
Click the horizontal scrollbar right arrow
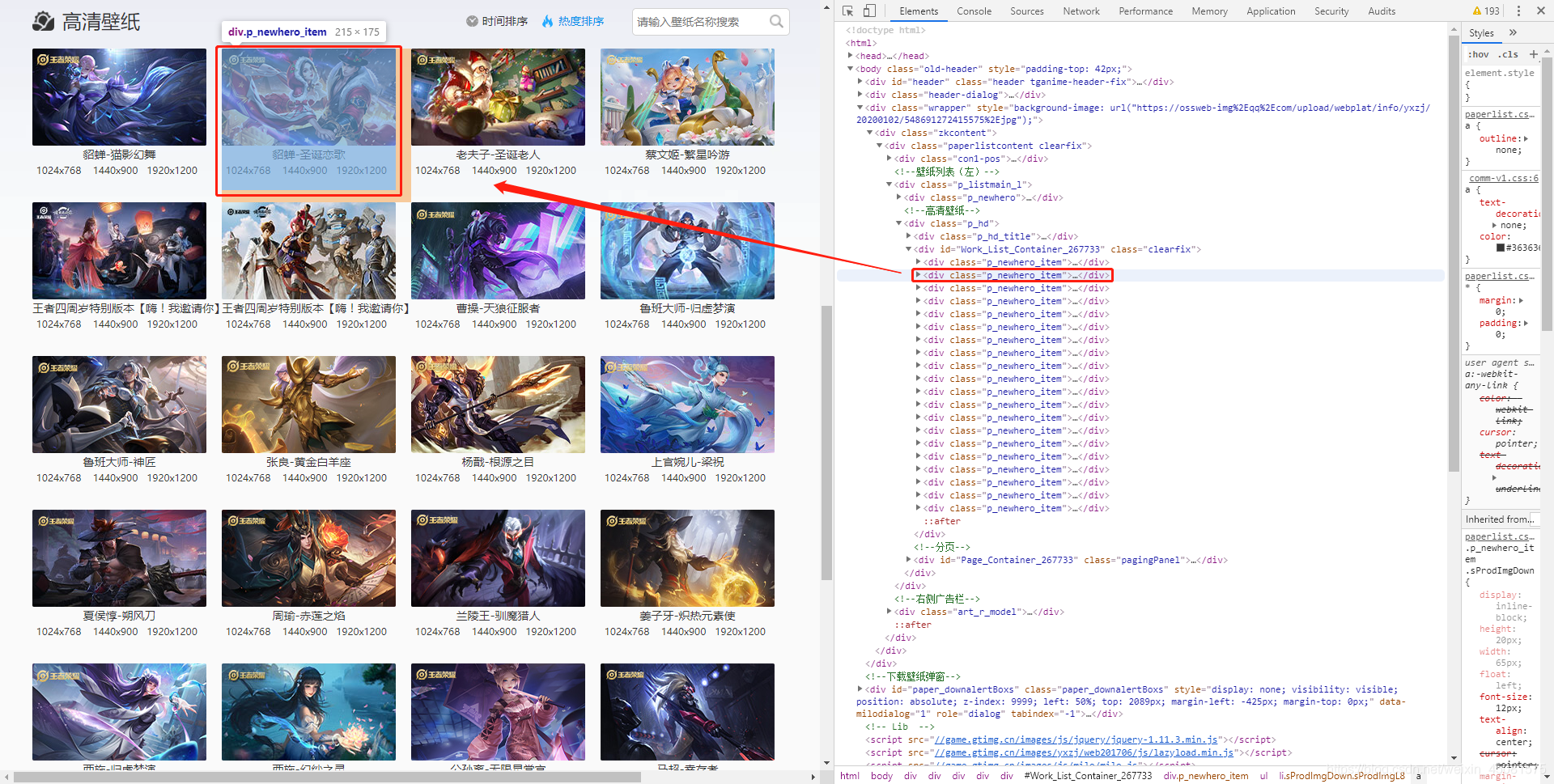(813, 778)
